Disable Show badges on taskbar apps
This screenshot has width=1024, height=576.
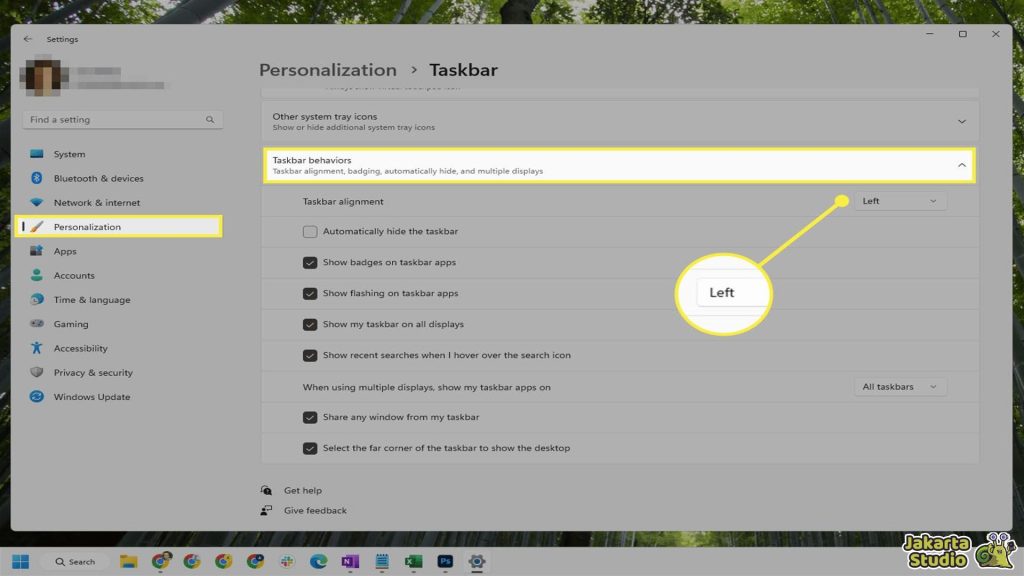(x=311, y=262)
